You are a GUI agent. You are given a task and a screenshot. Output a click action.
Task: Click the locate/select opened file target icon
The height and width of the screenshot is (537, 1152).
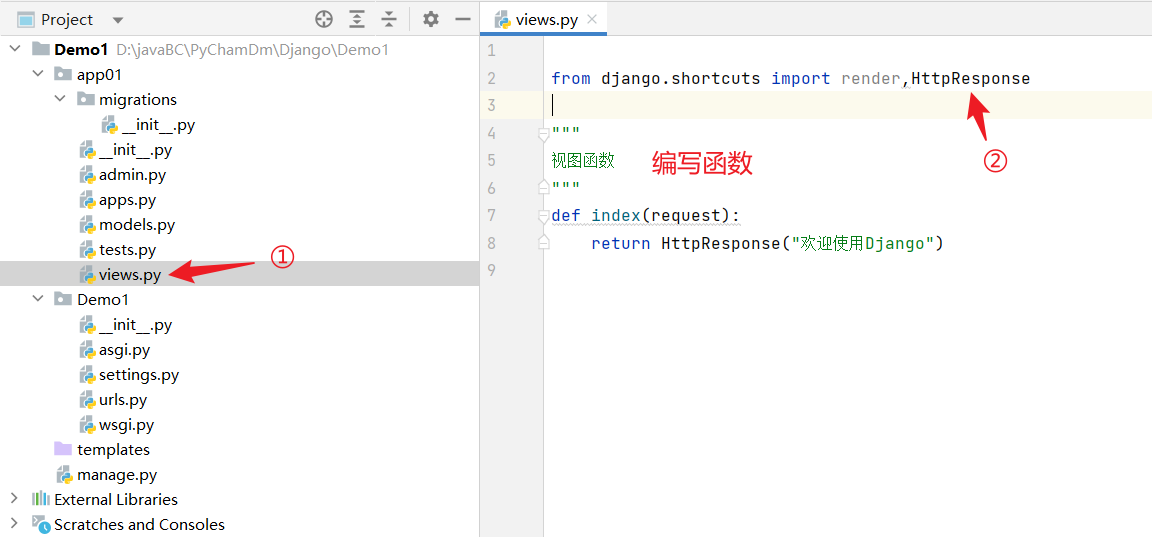(x=324, y=20)
